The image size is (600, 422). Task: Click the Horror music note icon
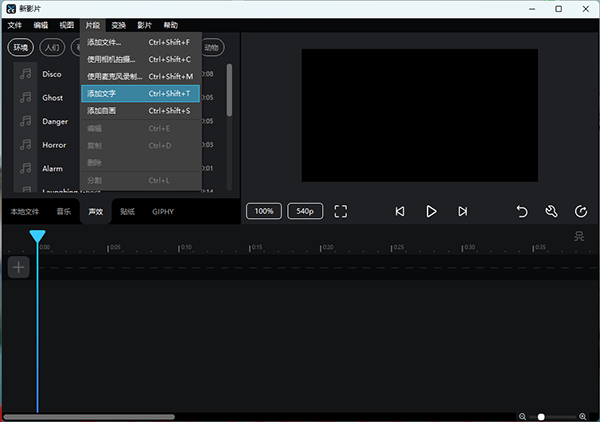[x=26, y=145]
